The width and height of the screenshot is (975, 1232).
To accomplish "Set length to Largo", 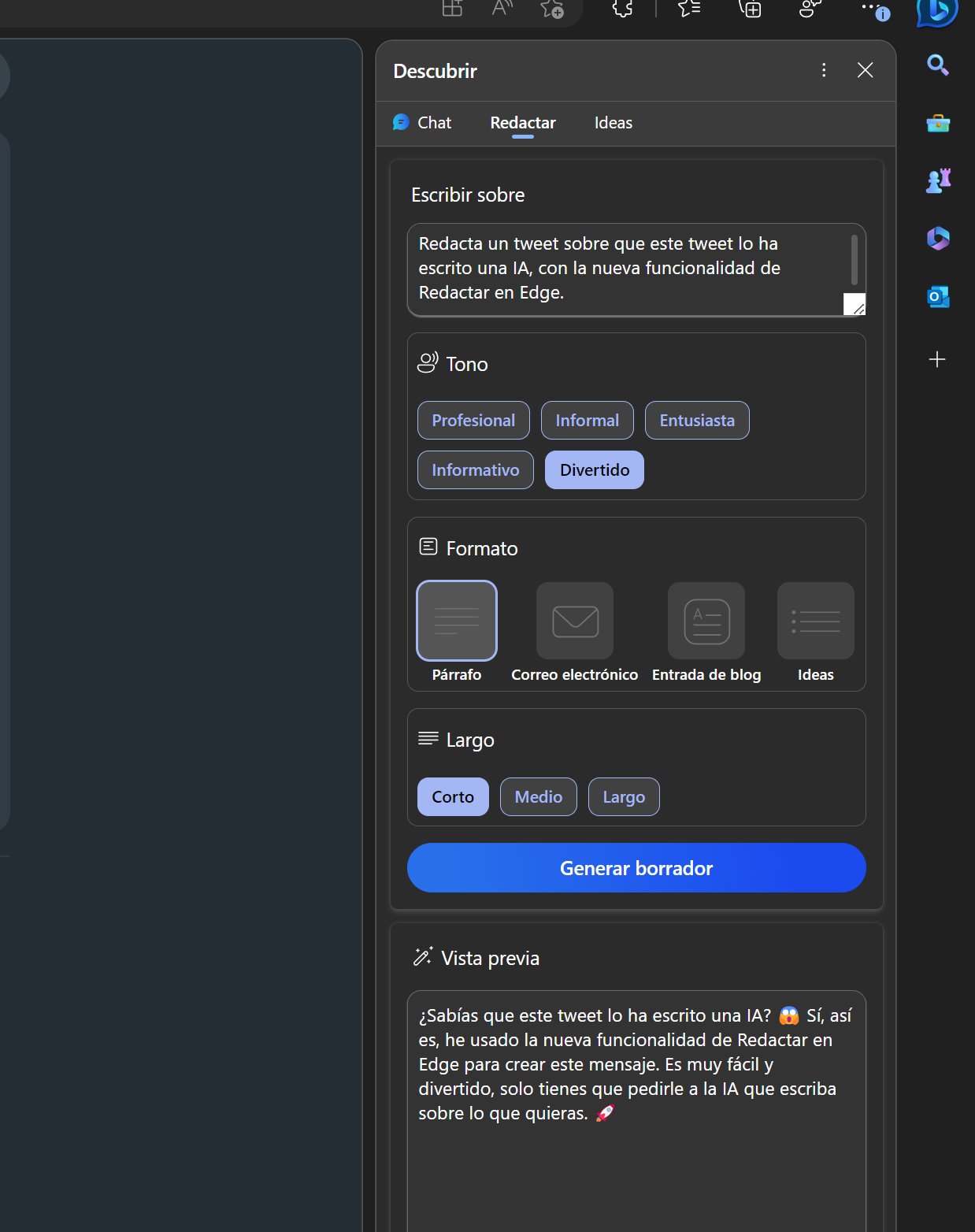I will point(624,797).
